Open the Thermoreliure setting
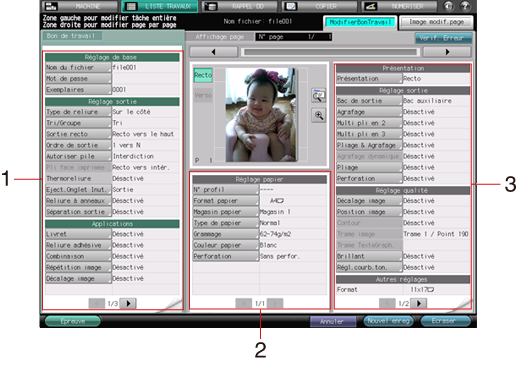 click(x=78, y=179)
